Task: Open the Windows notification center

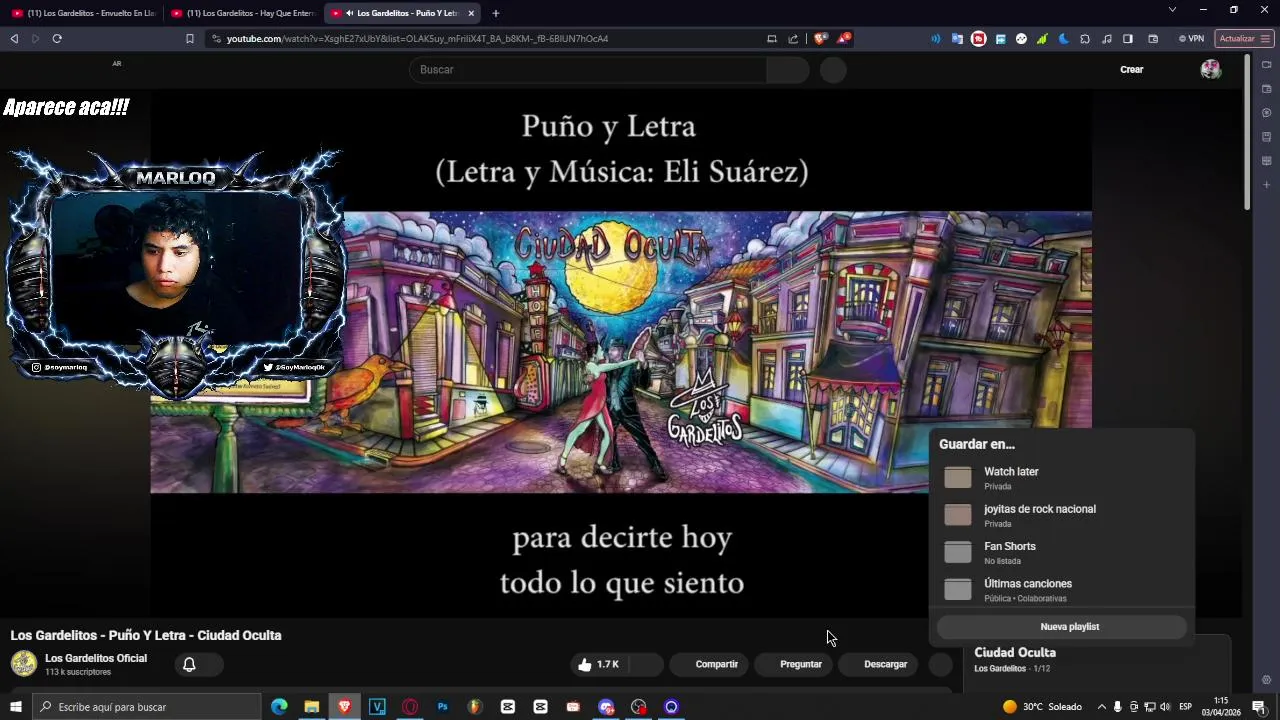Action: coord(1259,707)
